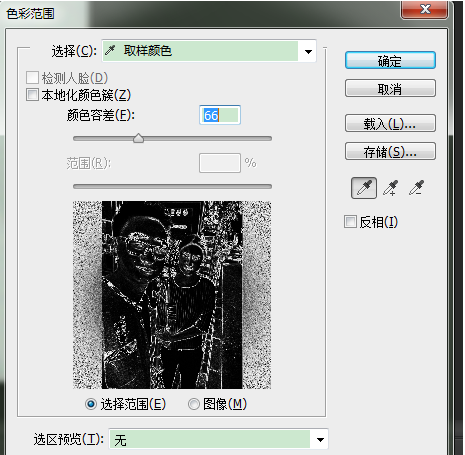Enable the 反相 invert checkbox
The image size is (465, 455).
350,222
